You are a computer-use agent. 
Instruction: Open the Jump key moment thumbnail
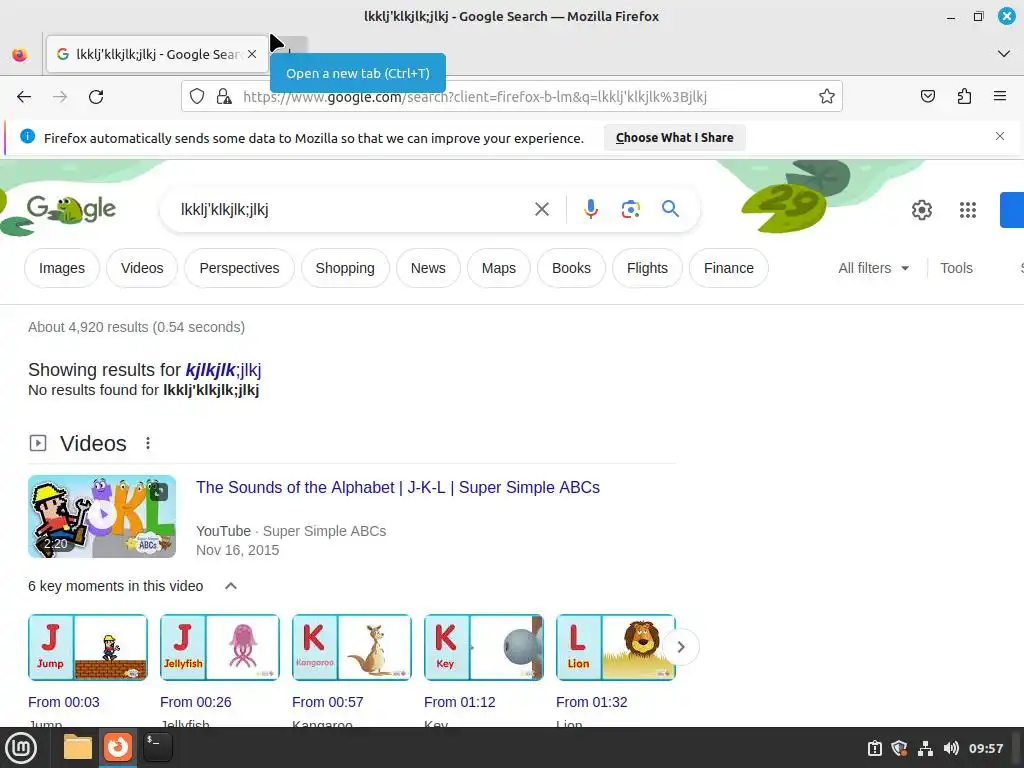pos(88,647)
